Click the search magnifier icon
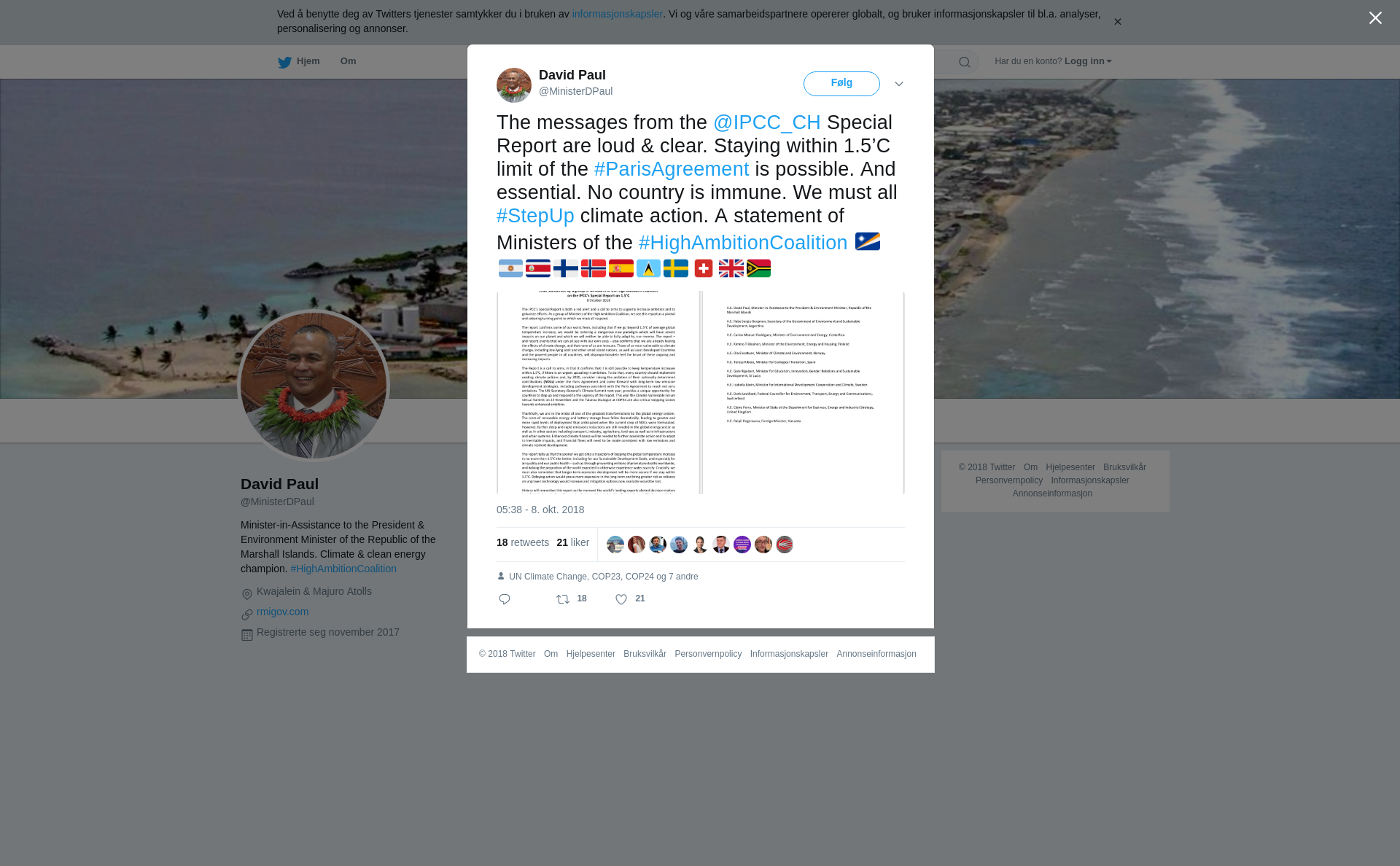Viewport: 1400px width, 866px height. pyautogui.click(x=965, y=62)
